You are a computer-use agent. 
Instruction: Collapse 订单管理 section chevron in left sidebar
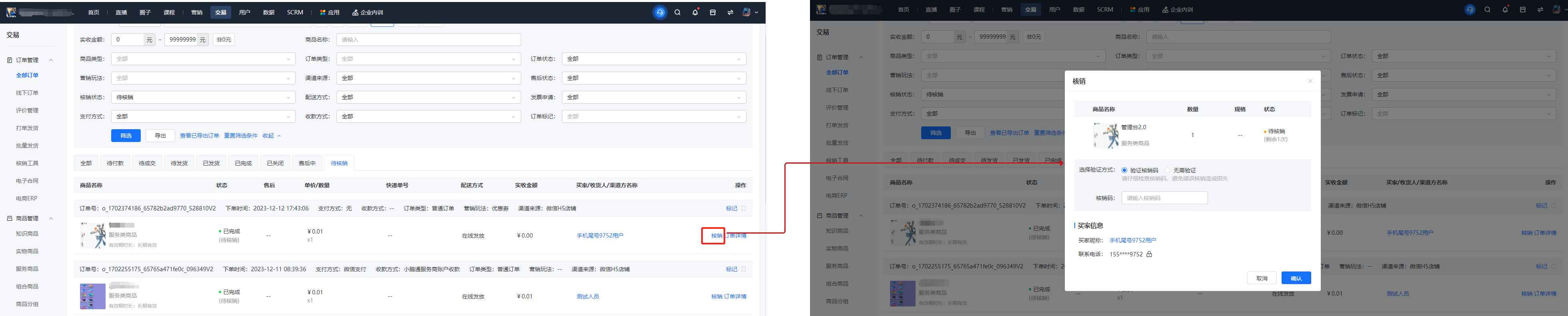point(51,60)
